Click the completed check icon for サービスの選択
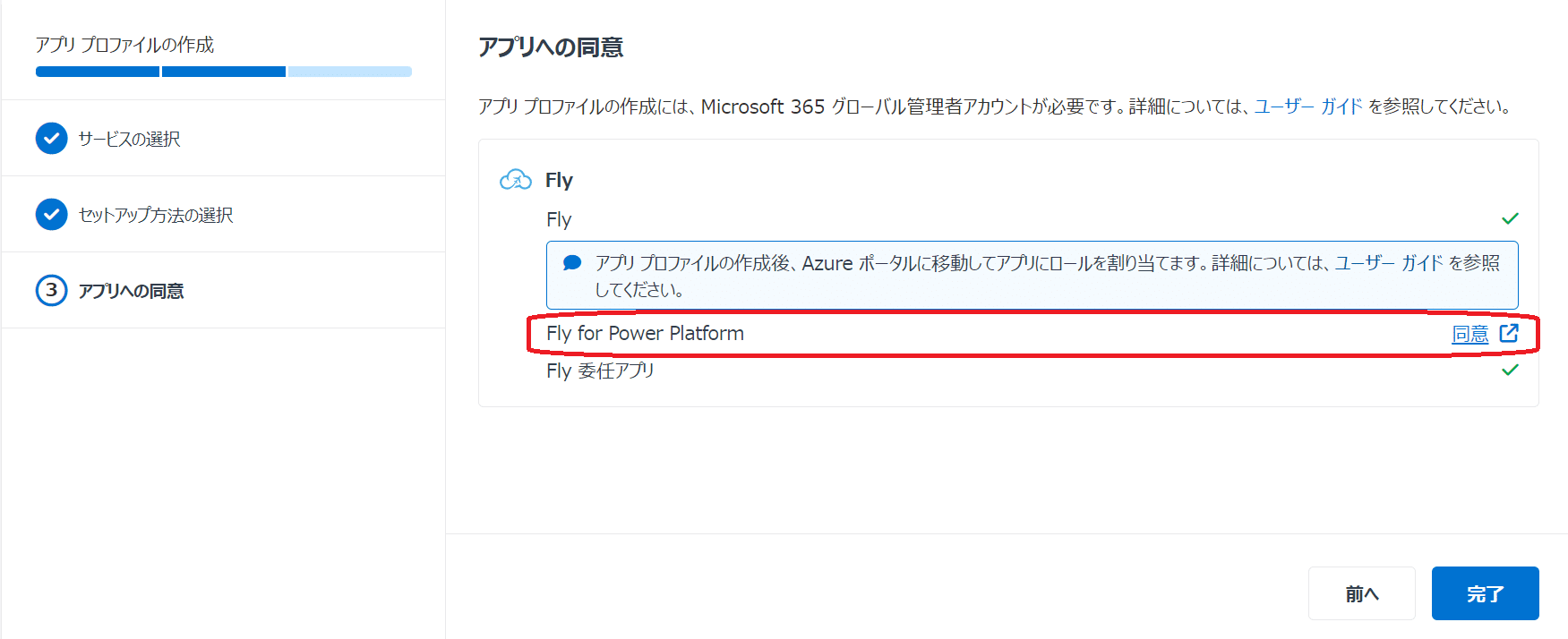Viewport: 1568px width, 639px height. tap(51, 138)
